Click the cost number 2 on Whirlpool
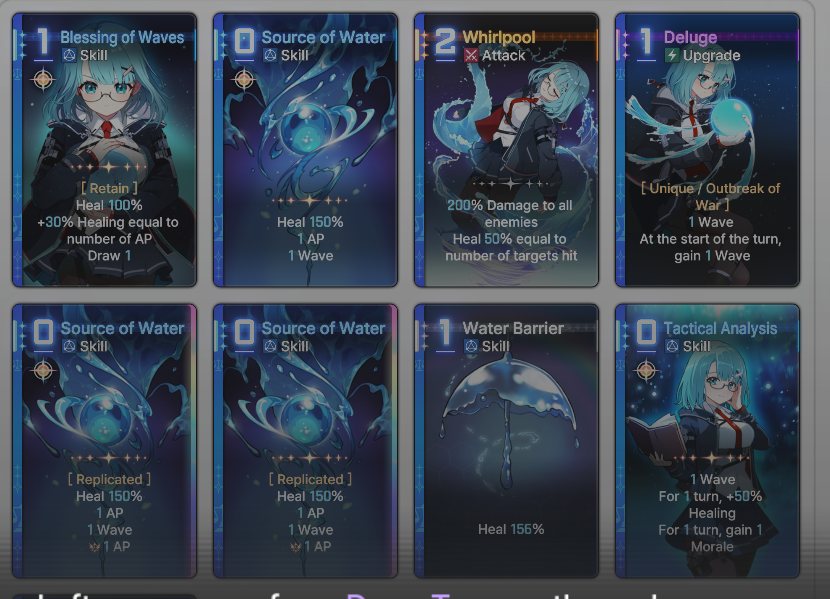Screen dimensions: 830x599 (x=445, y=41)
